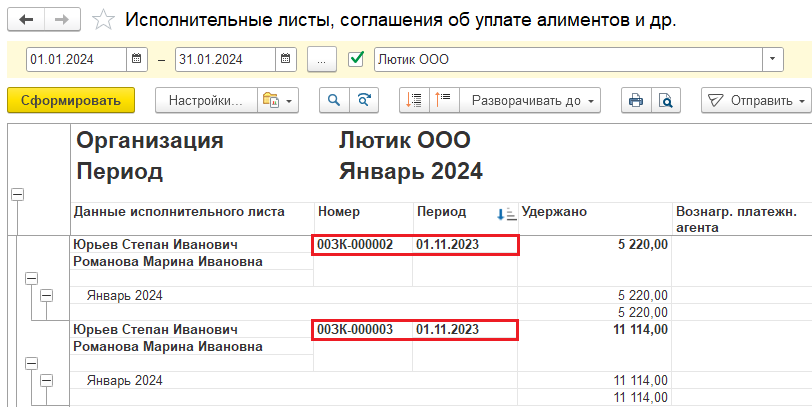
Task: Click the find next icon
Action: [364, 100]
